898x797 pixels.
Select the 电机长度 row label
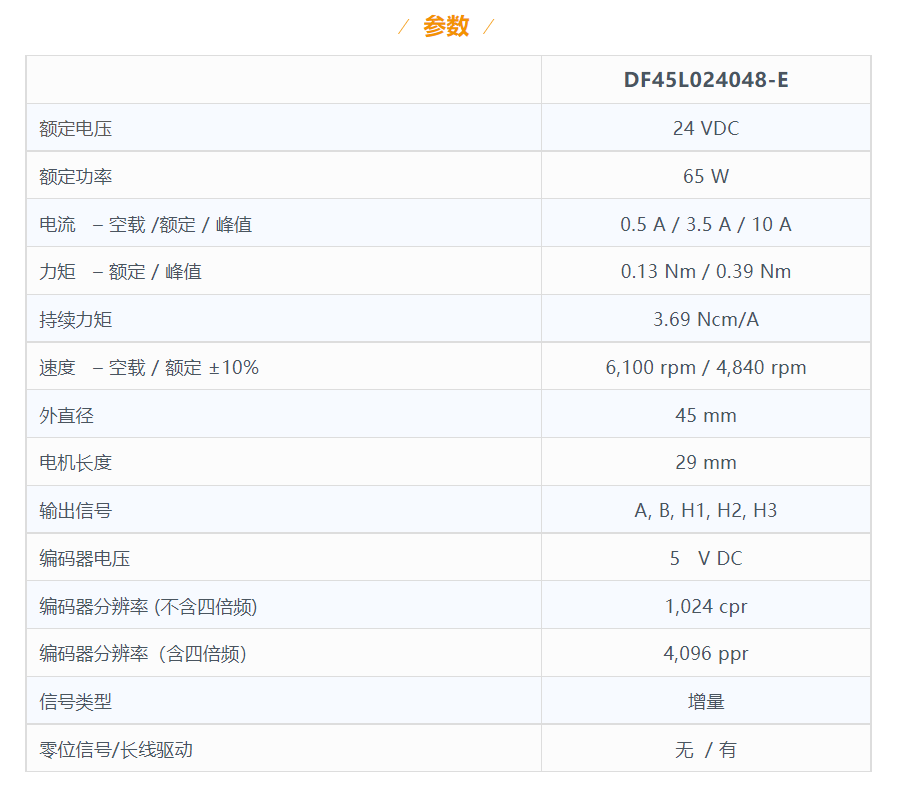[75, 462]
